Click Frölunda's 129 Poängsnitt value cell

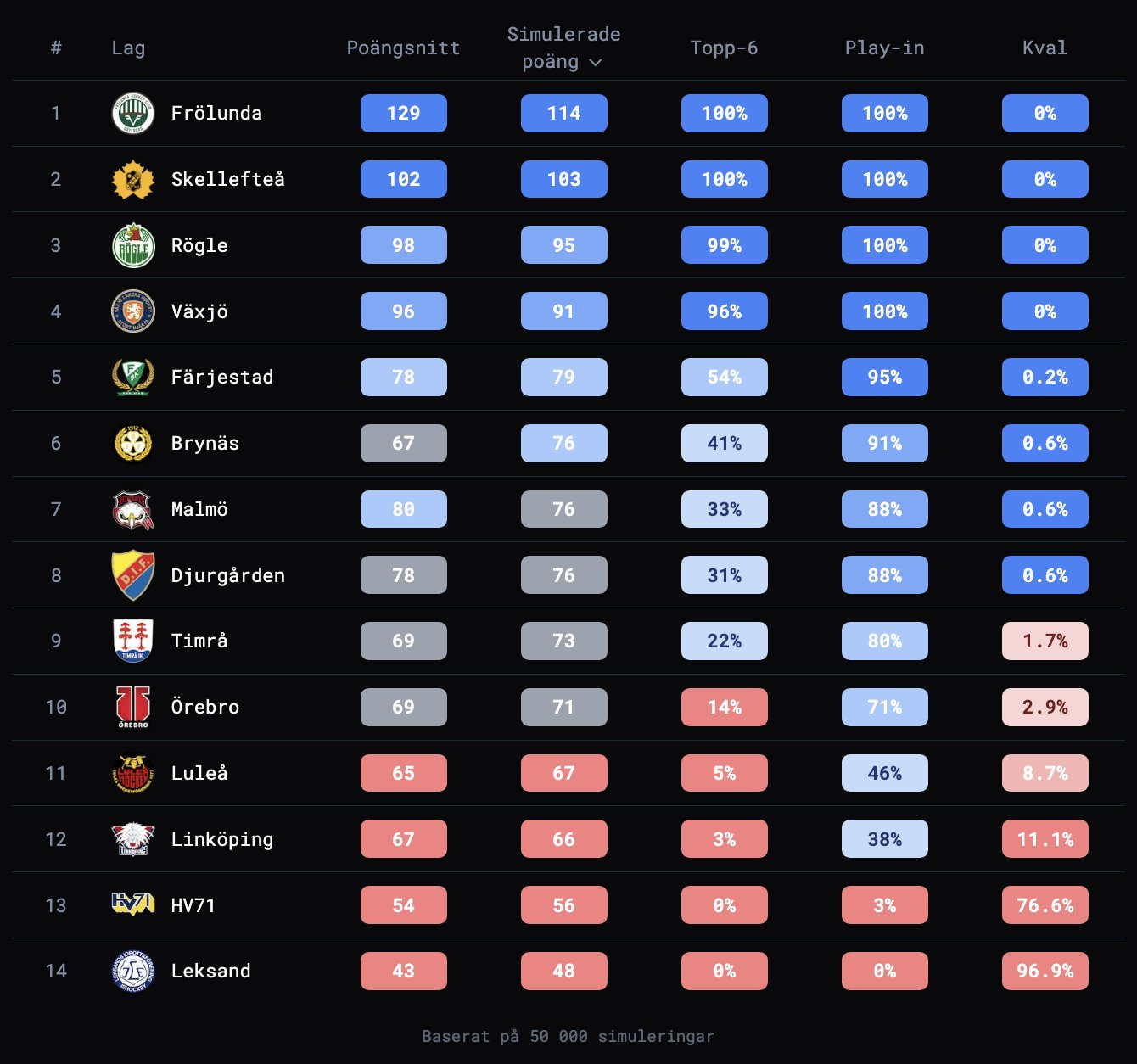coord(404,113)
